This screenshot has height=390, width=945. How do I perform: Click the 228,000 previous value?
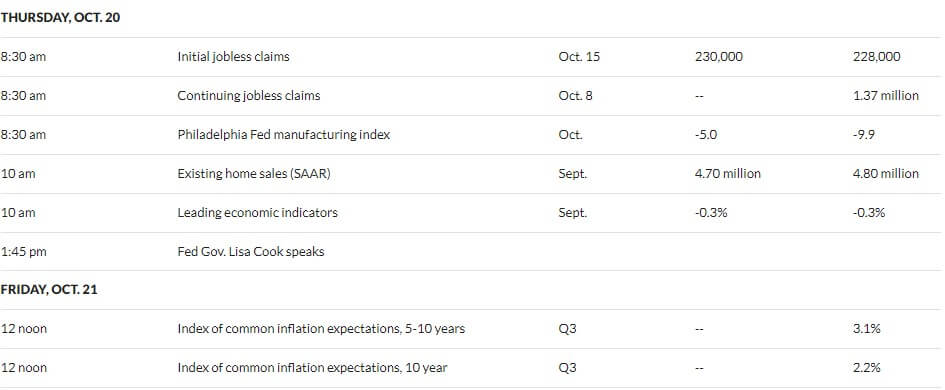(x=877, y=57)
